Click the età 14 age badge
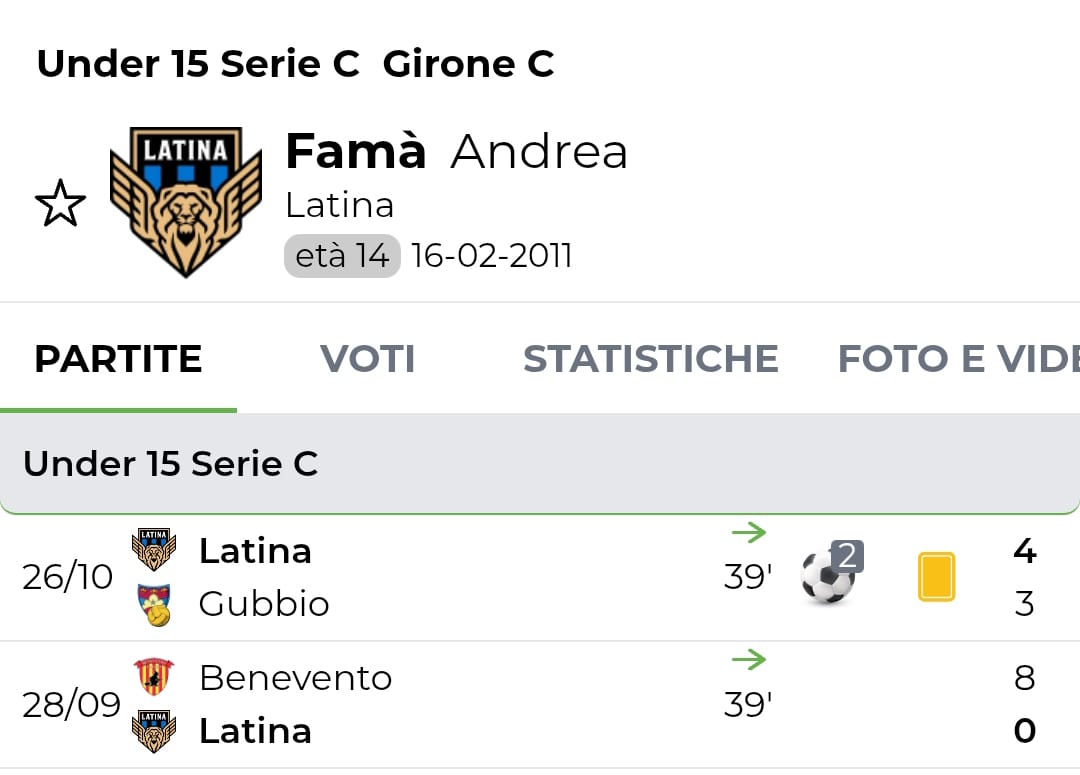1080x775 pixels. [x=342, y=256]
